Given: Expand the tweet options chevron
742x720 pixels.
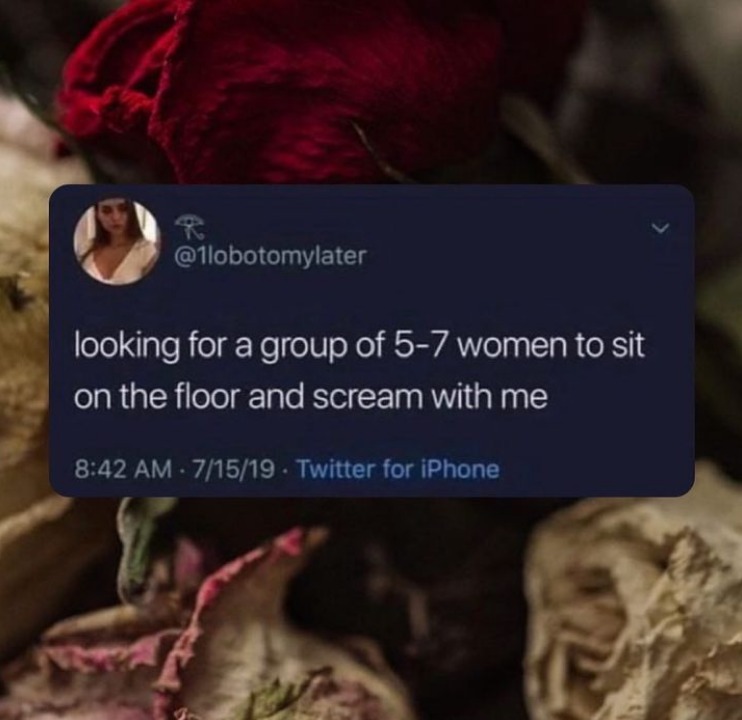Looking at the screenshot, I should click(660, 229).
